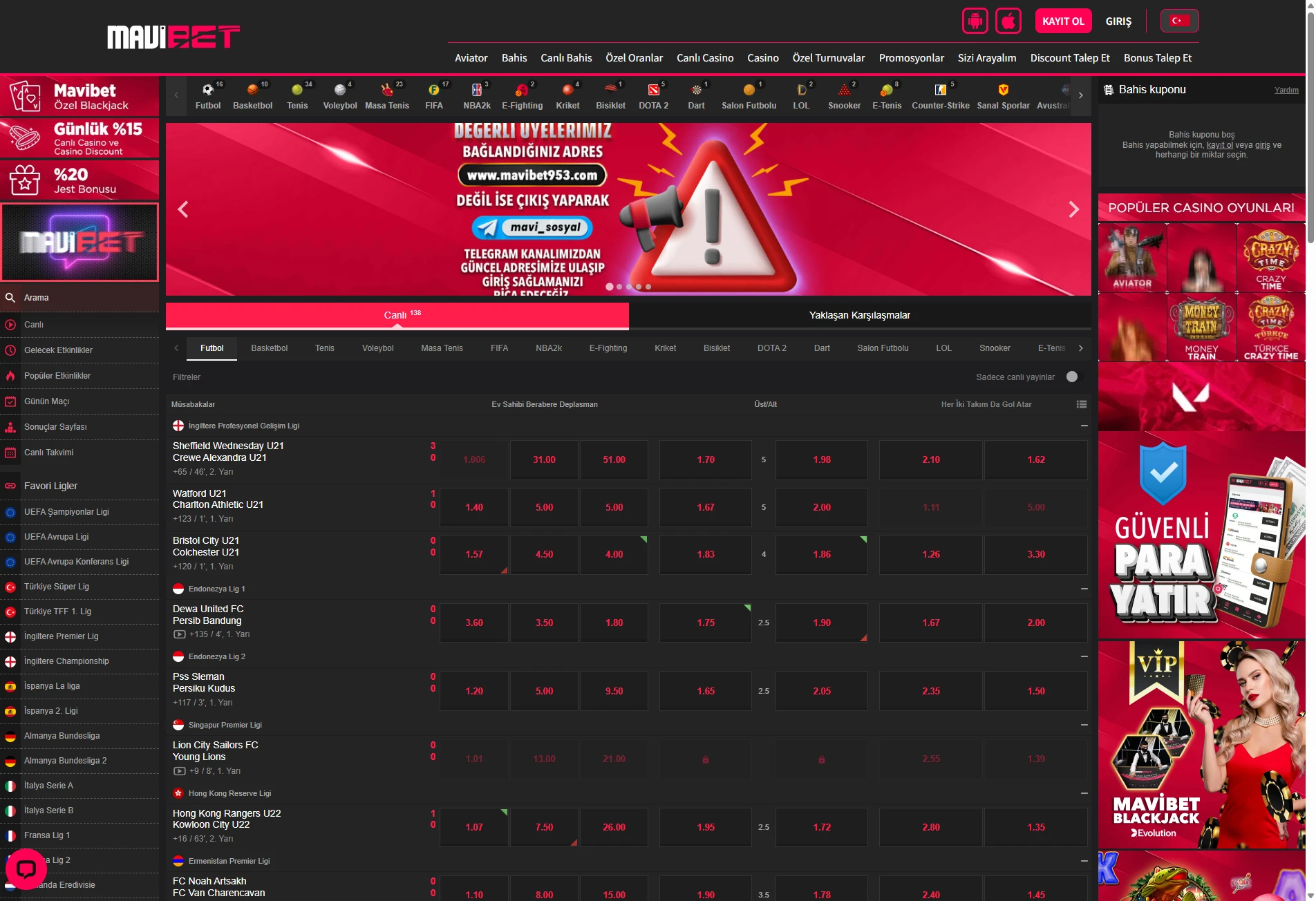Open the Promosyonlar menu item
The width and height of the screenshot is (1316, 901).
pyautogui.click(x=911, y=58)
